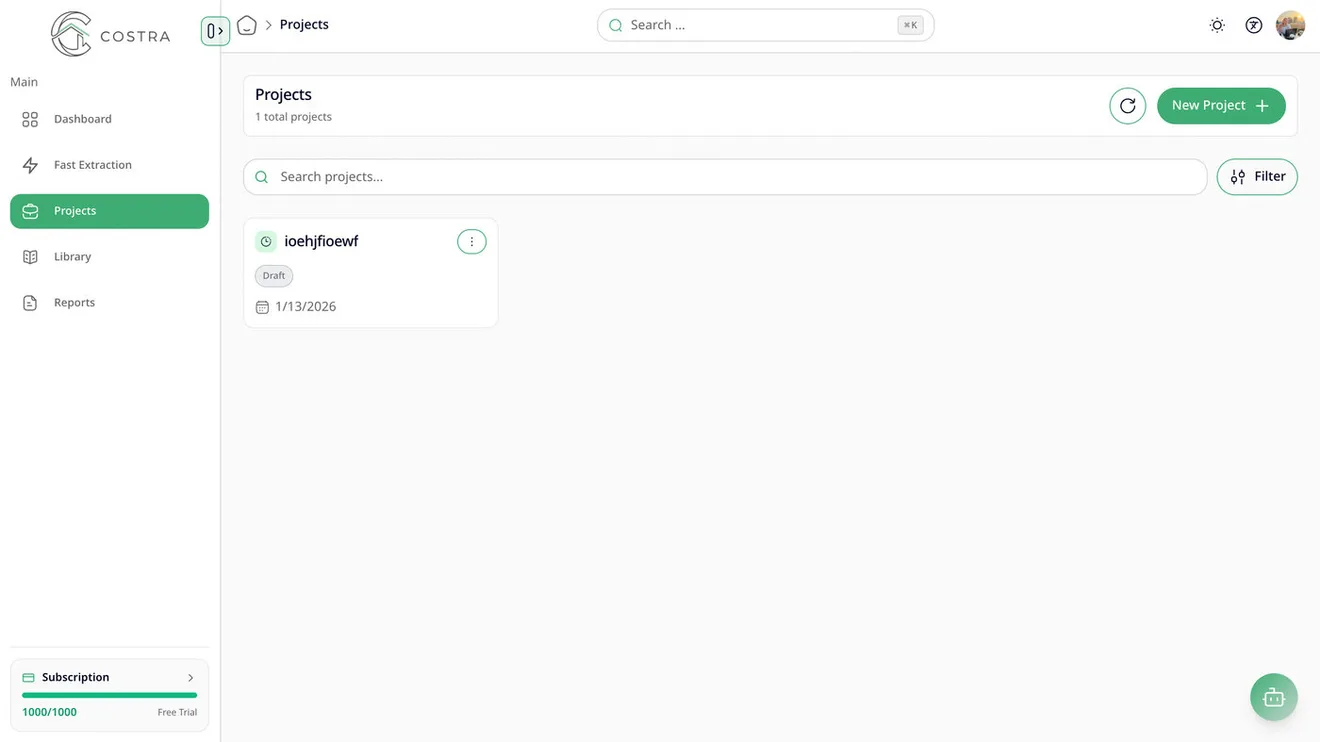Screen dimensions: 1320x742
Task: Click the clock status icon on ioehjfioewf
Action: [x=266, y=242]
